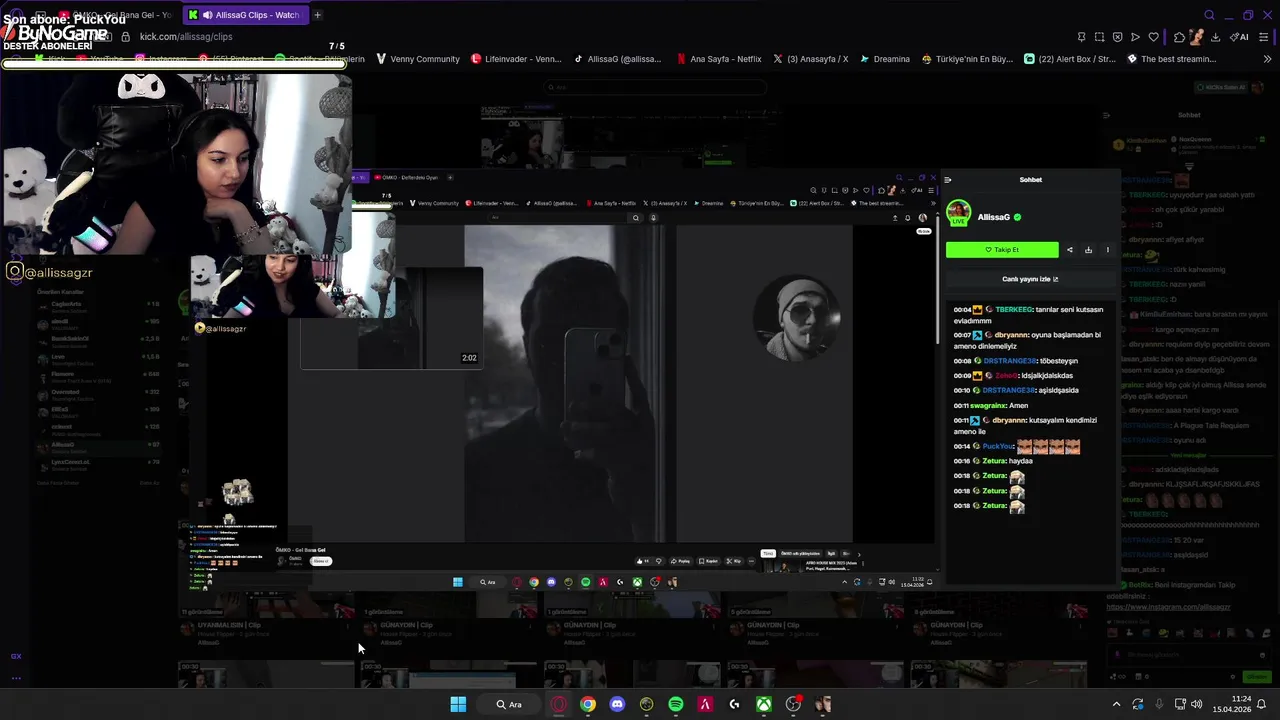Open the Xbox app from the taskbar
This screenshot has height=720, width=1280.
(x=764, y=704)
